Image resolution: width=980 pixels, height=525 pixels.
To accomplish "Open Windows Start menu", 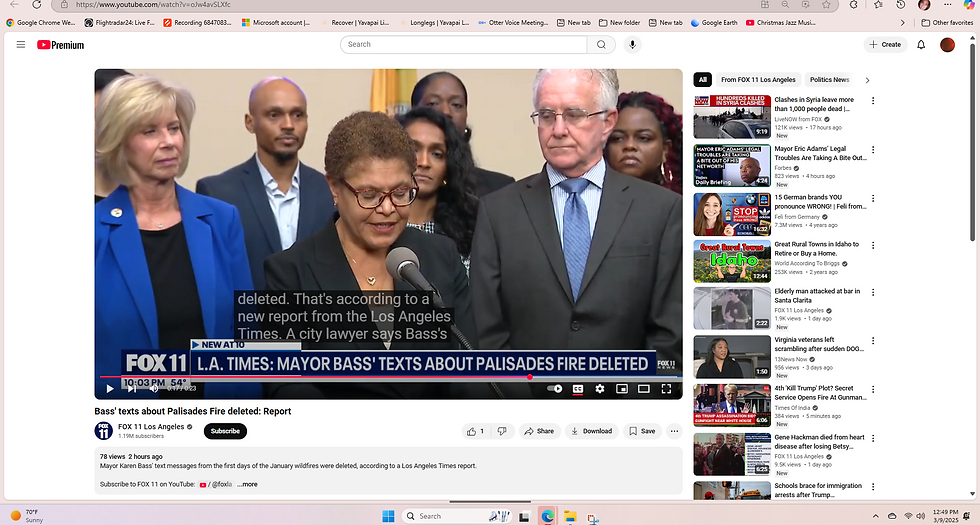I will (388, 516).
